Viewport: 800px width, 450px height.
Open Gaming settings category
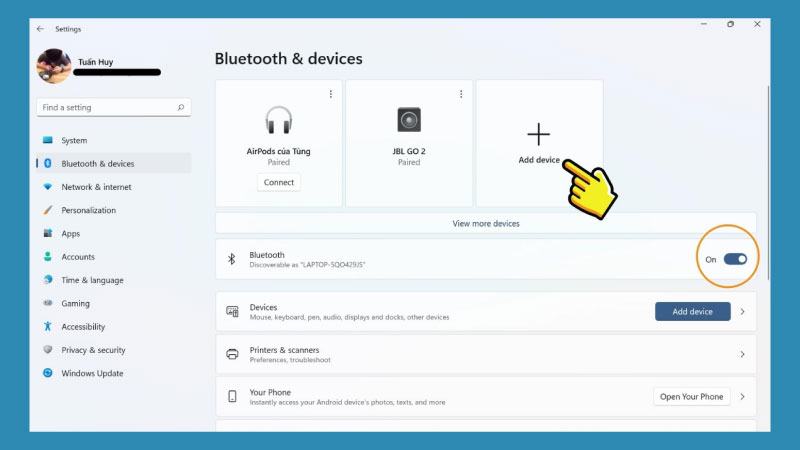[114, 303]
